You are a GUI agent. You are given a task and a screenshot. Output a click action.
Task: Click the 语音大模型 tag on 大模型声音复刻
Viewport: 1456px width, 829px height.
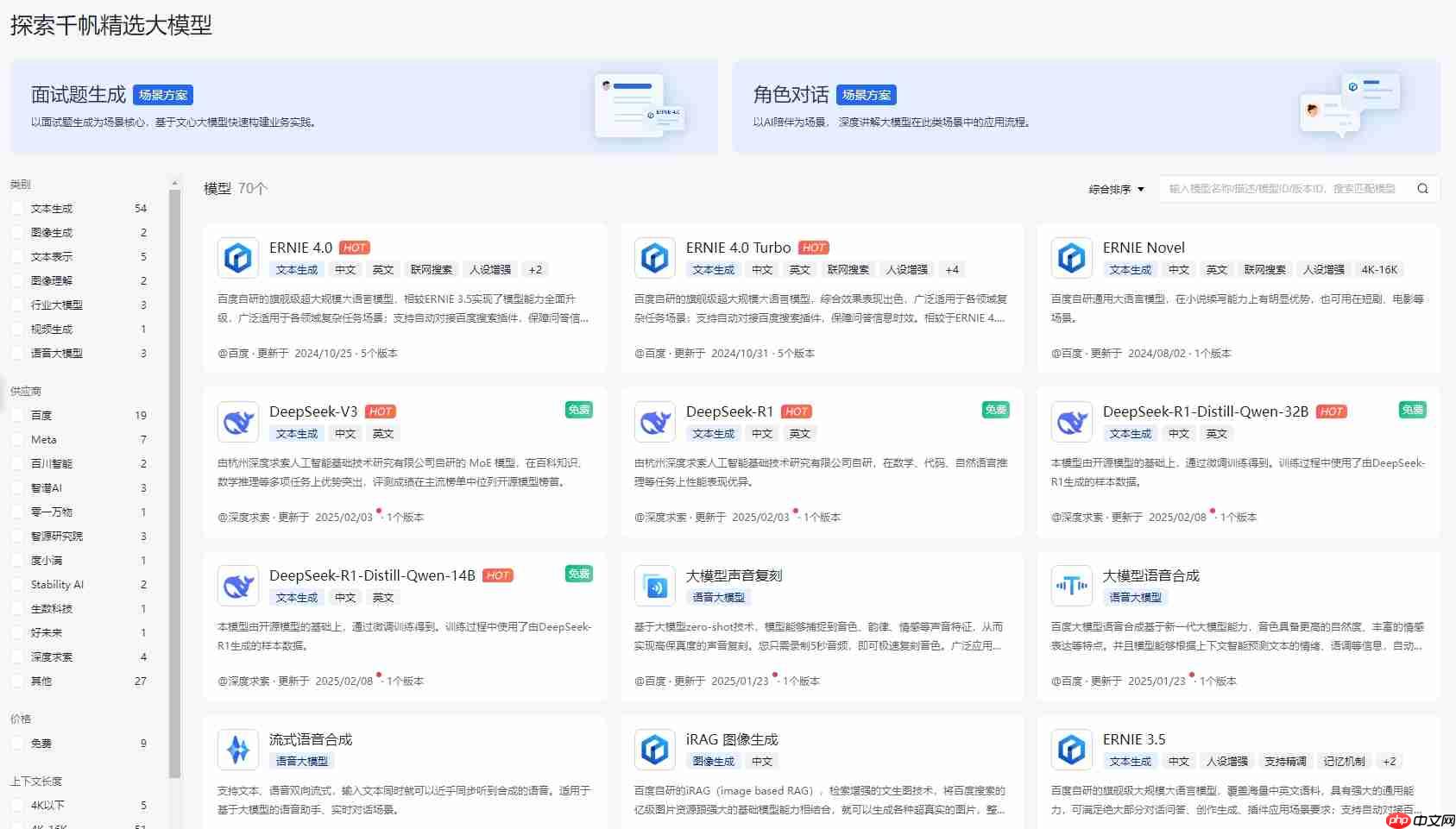719,598
